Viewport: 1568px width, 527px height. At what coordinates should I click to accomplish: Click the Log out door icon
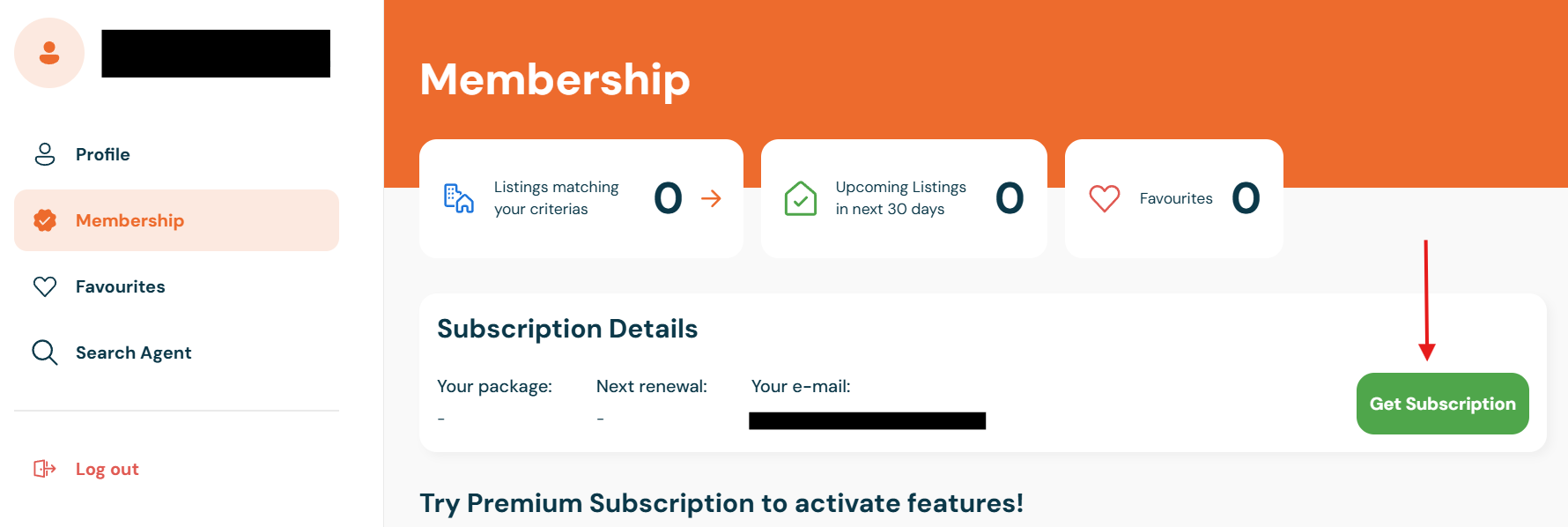[x=45, y=469]
